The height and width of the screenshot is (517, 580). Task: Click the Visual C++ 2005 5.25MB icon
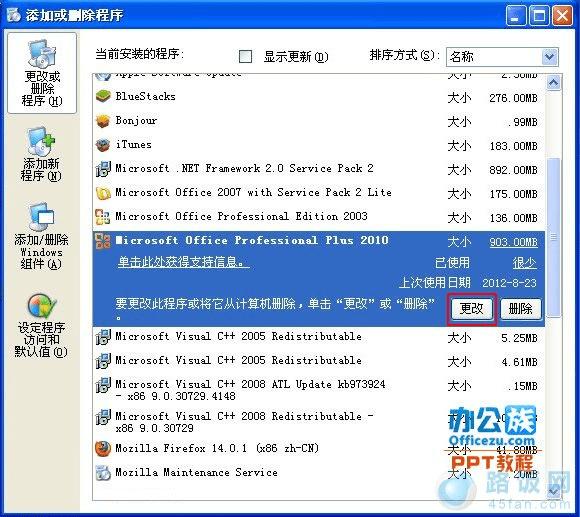pos(103,337)
